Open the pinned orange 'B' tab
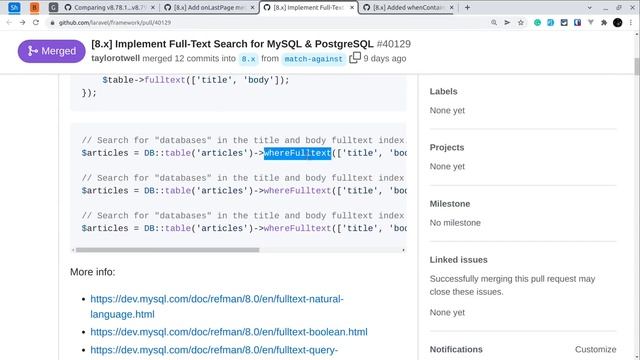This screenshot has height=360, width=640. click(34, 7)
